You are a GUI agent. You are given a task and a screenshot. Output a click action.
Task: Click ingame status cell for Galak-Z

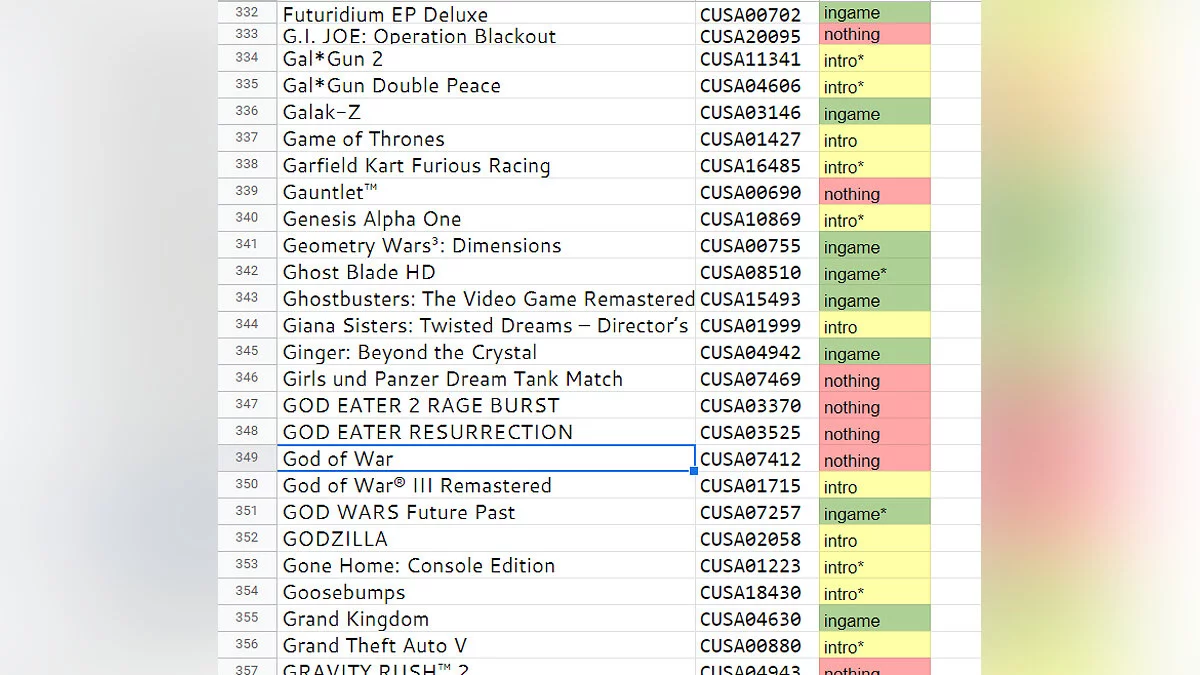pyautogui.click(x=875, y=112)
